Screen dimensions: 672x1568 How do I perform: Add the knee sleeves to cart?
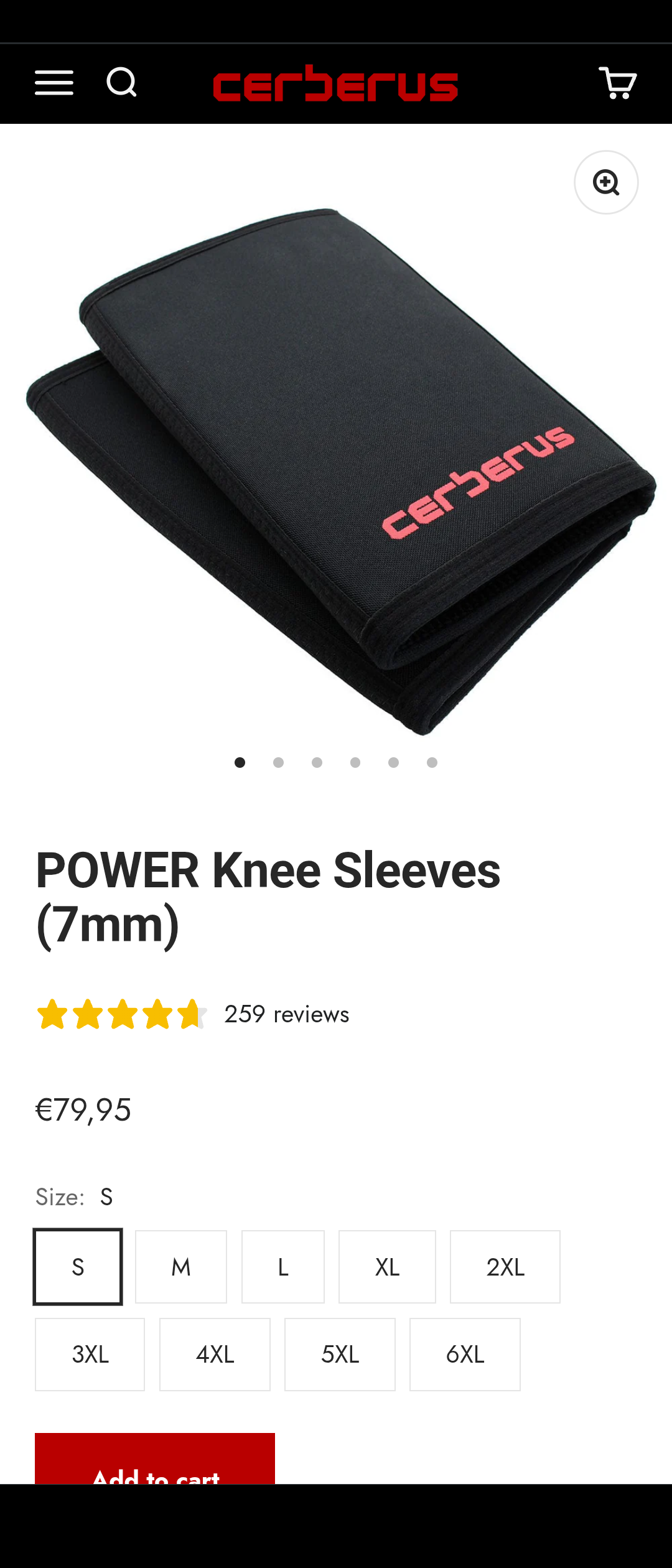point(155,1458)
